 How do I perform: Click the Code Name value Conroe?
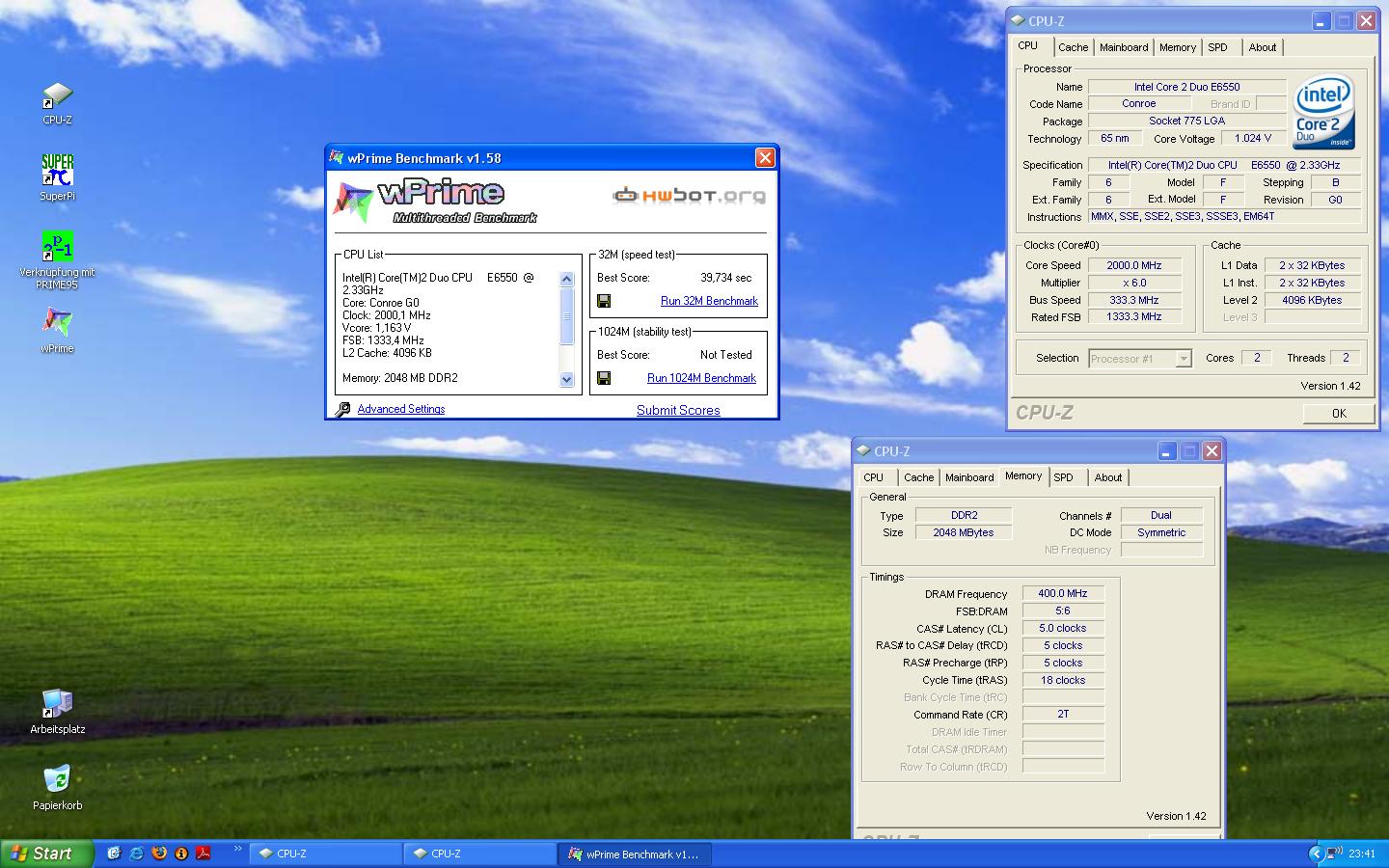1139,104
